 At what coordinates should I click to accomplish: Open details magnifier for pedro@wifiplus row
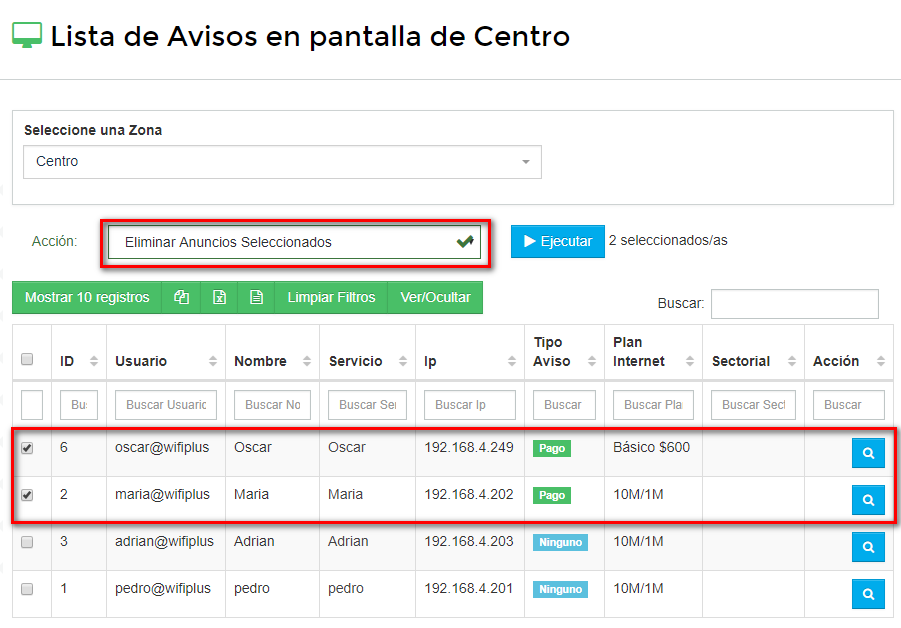pos(868,593)
